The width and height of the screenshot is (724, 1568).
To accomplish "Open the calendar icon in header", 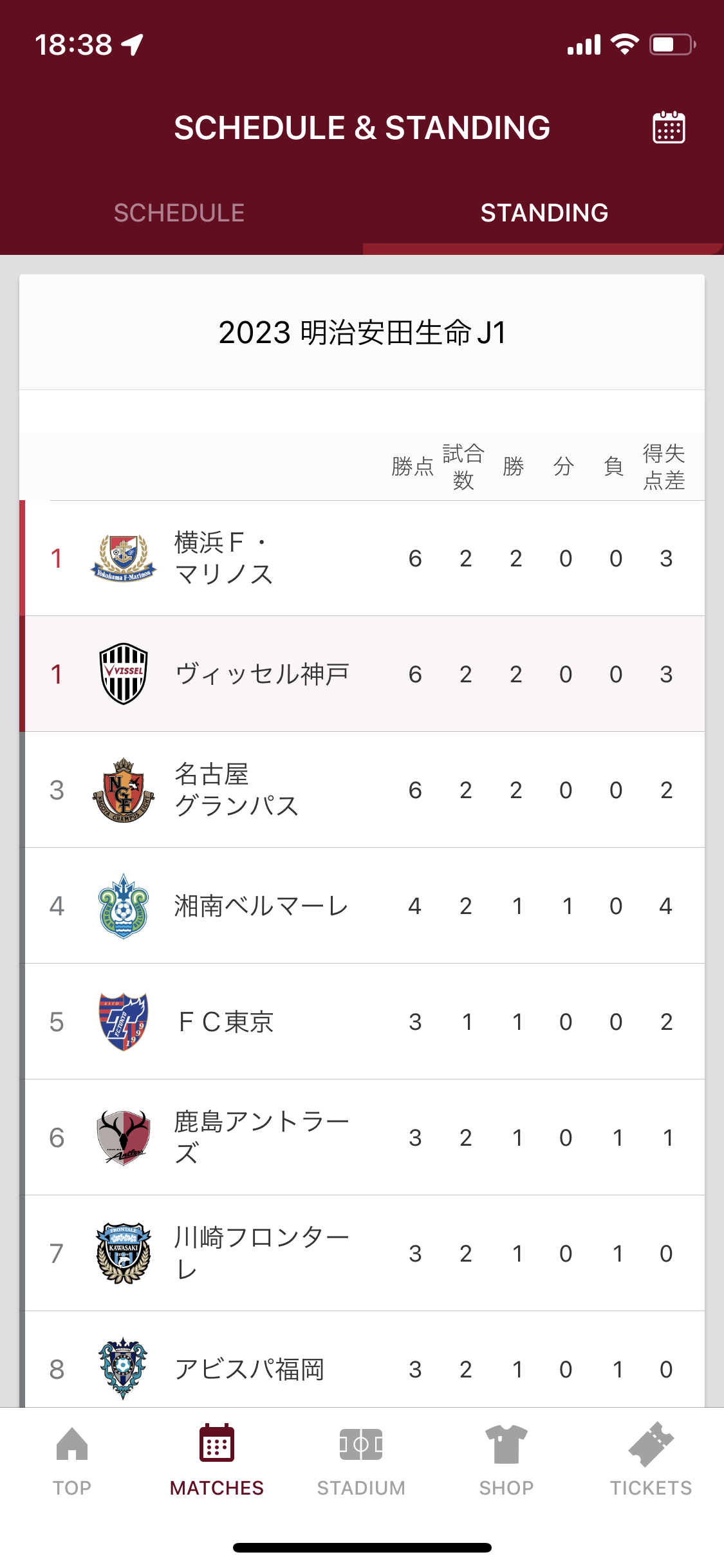I will (x=669, y=127).
